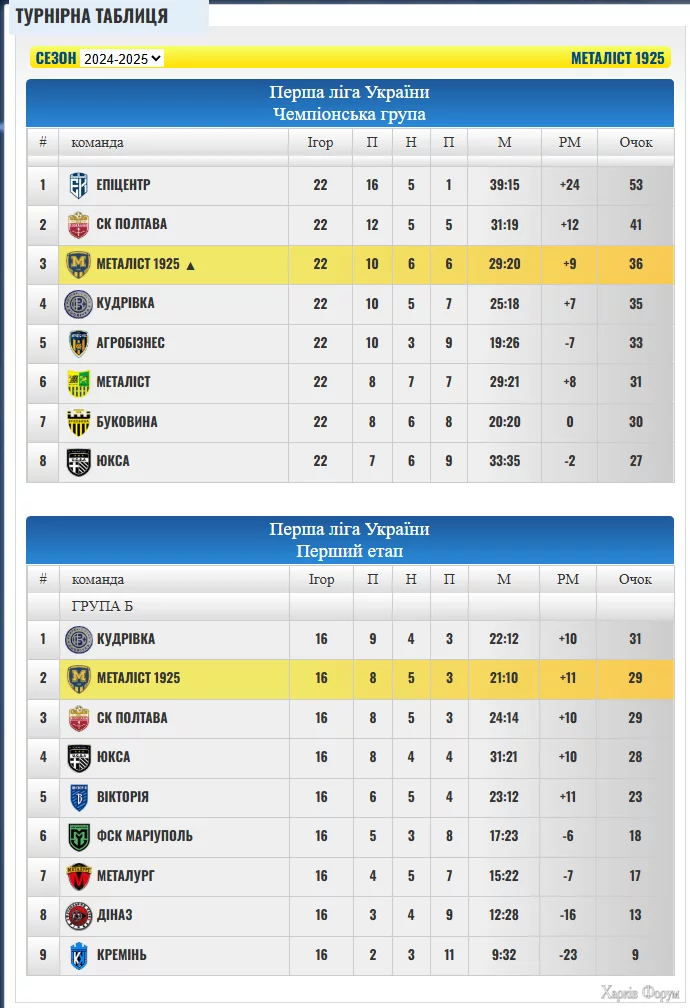Viewport: 690px width, 1008px height.
Task: Open the Кудрівка team link in Група Б
Action: click(126, 639)
